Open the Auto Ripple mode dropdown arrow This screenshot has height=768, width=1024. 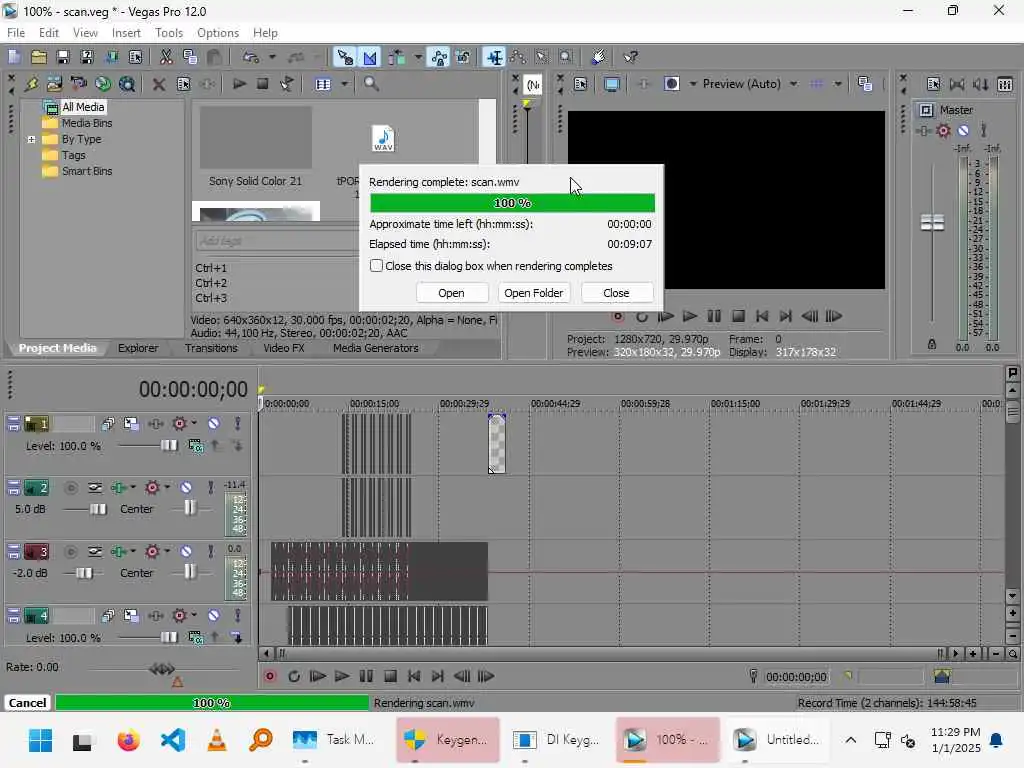(x=418, y=57)
